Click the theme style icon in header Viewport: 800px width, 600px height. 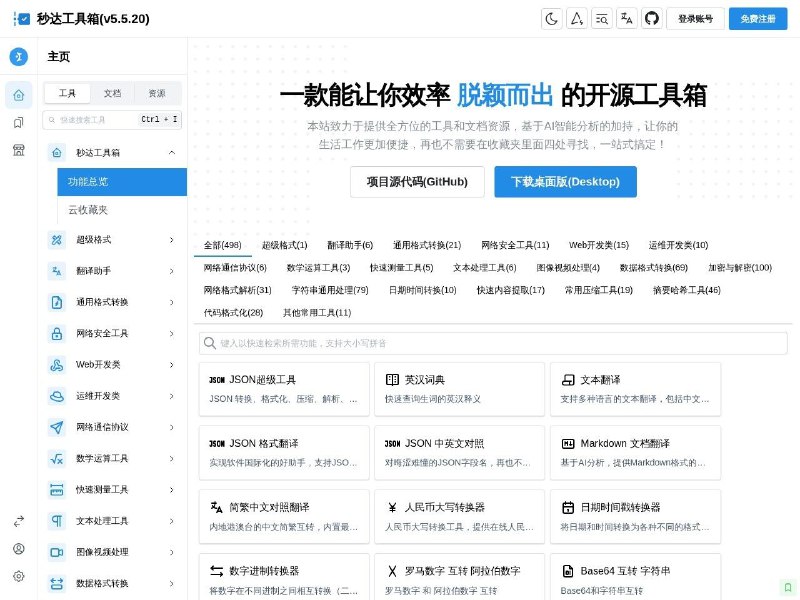pos(577,19)
